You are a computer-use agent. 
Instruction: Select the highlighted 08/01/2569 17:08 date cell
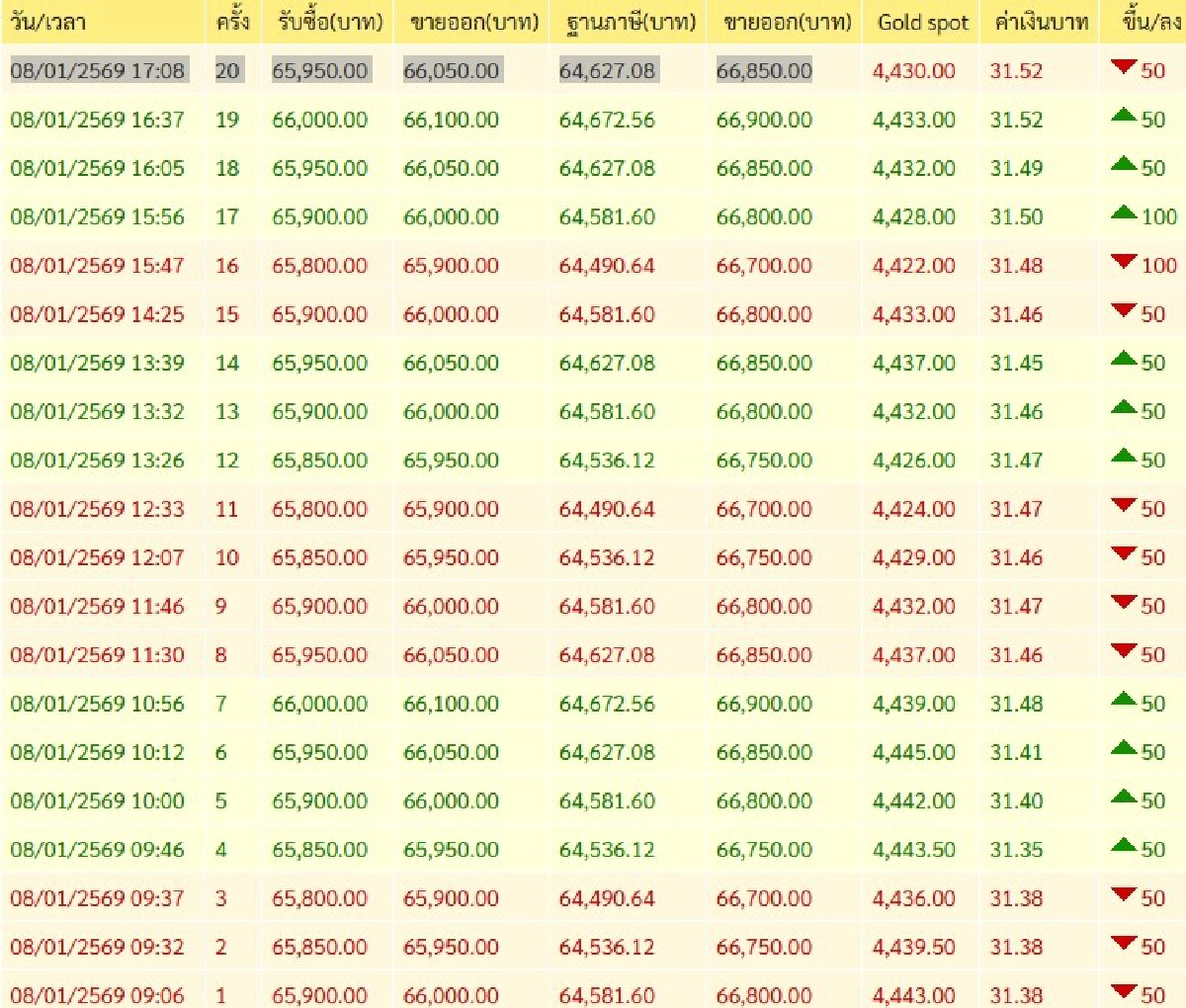pyautogui.click(x=97, y=70)
